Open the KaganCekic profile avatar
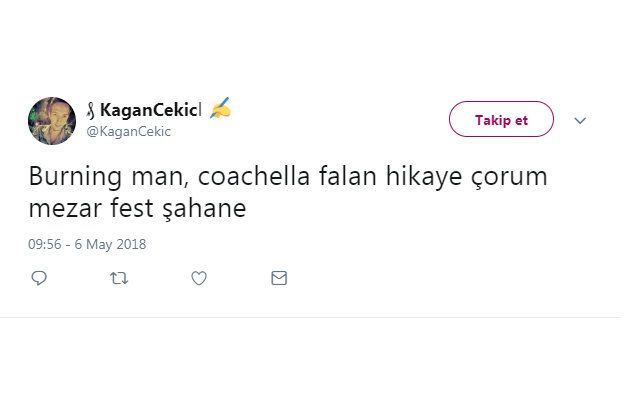This screenshot has width=640, height=410. coord(52,121)
